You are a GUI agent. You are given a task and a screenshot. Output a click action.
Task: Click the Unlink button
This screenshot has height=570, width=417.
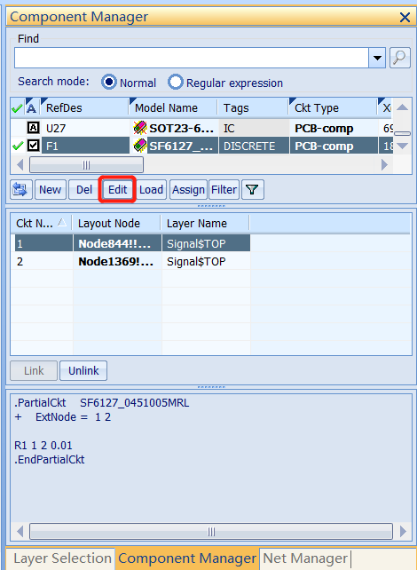(x=83, y=370)
